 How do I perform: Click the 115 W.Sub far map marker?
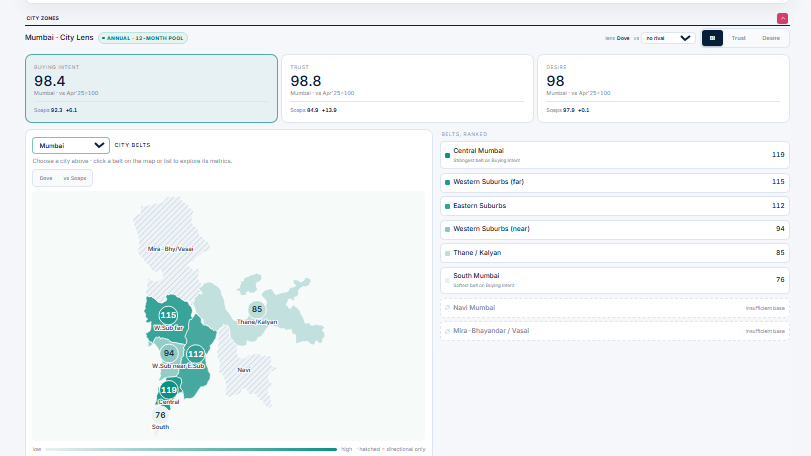pos(168,315)
